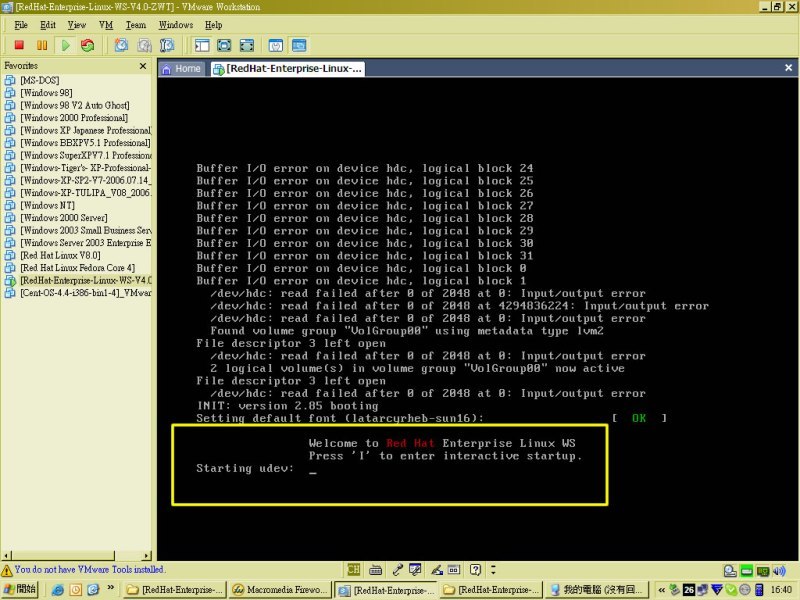The image size is (800, 600).
Task: Select [Red Hat Linux Fedora Core 4] favorite
Action: click(x=70, y=268)
